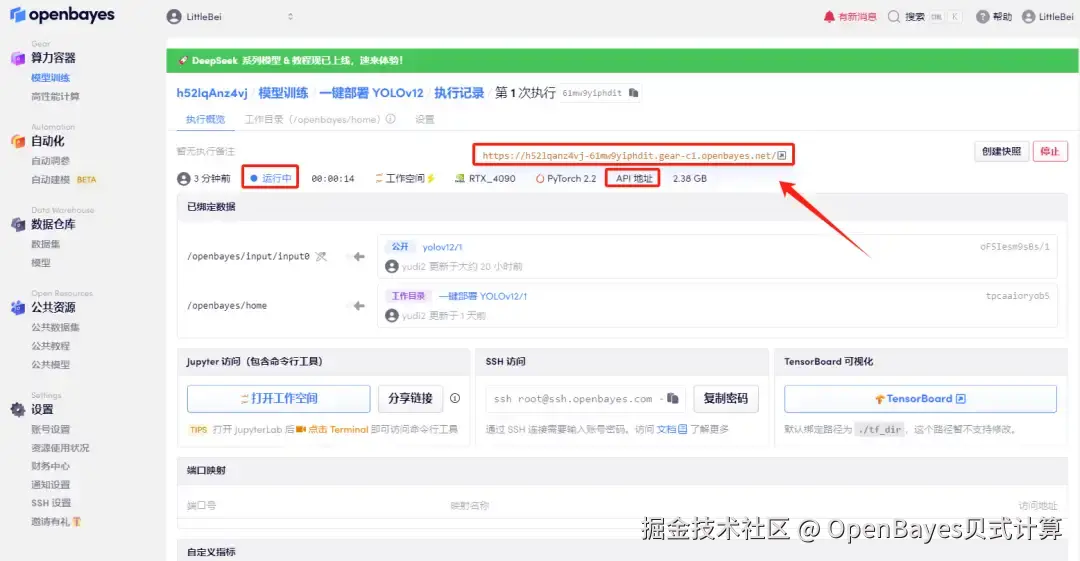
Task: Click the 停止 button
Action: (1050, 152)
